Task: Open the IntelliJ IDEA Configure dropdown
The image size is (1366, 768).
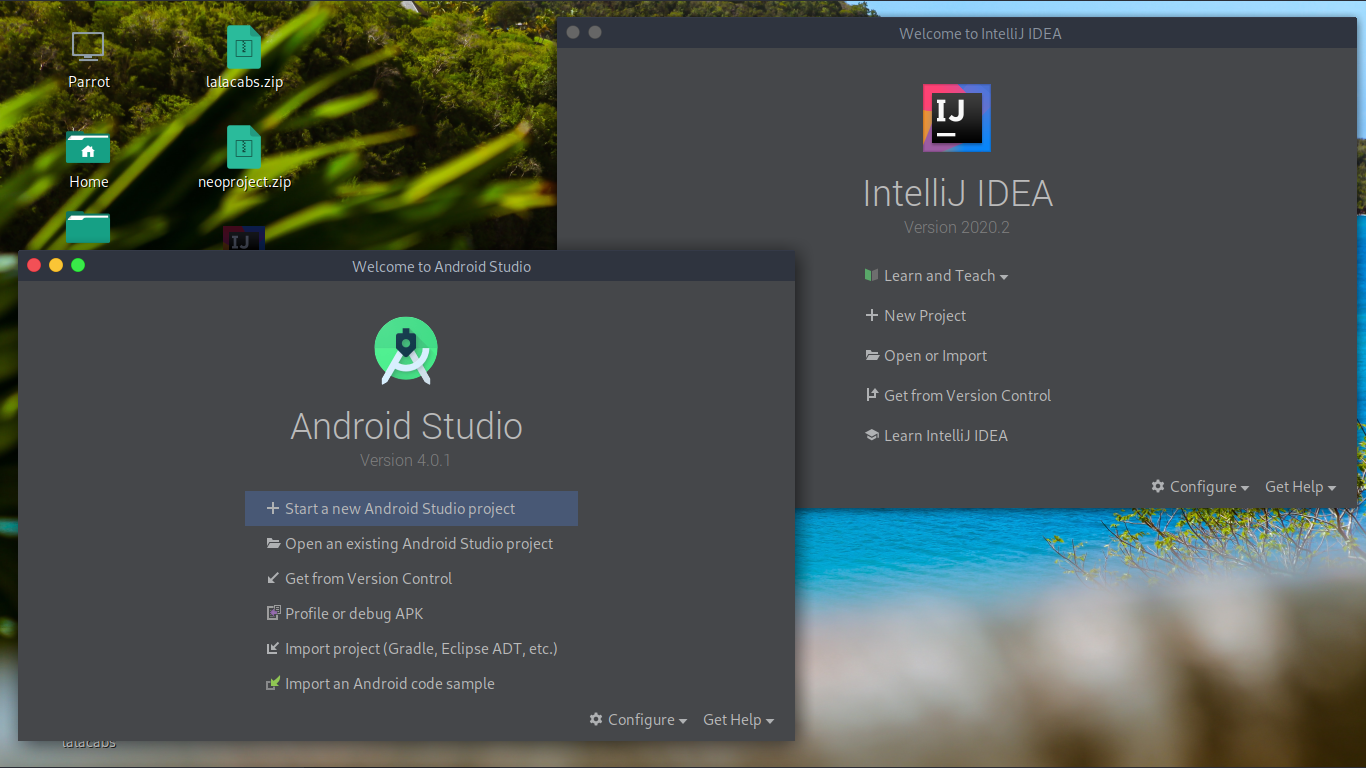Action: [x=1200, y=487]
